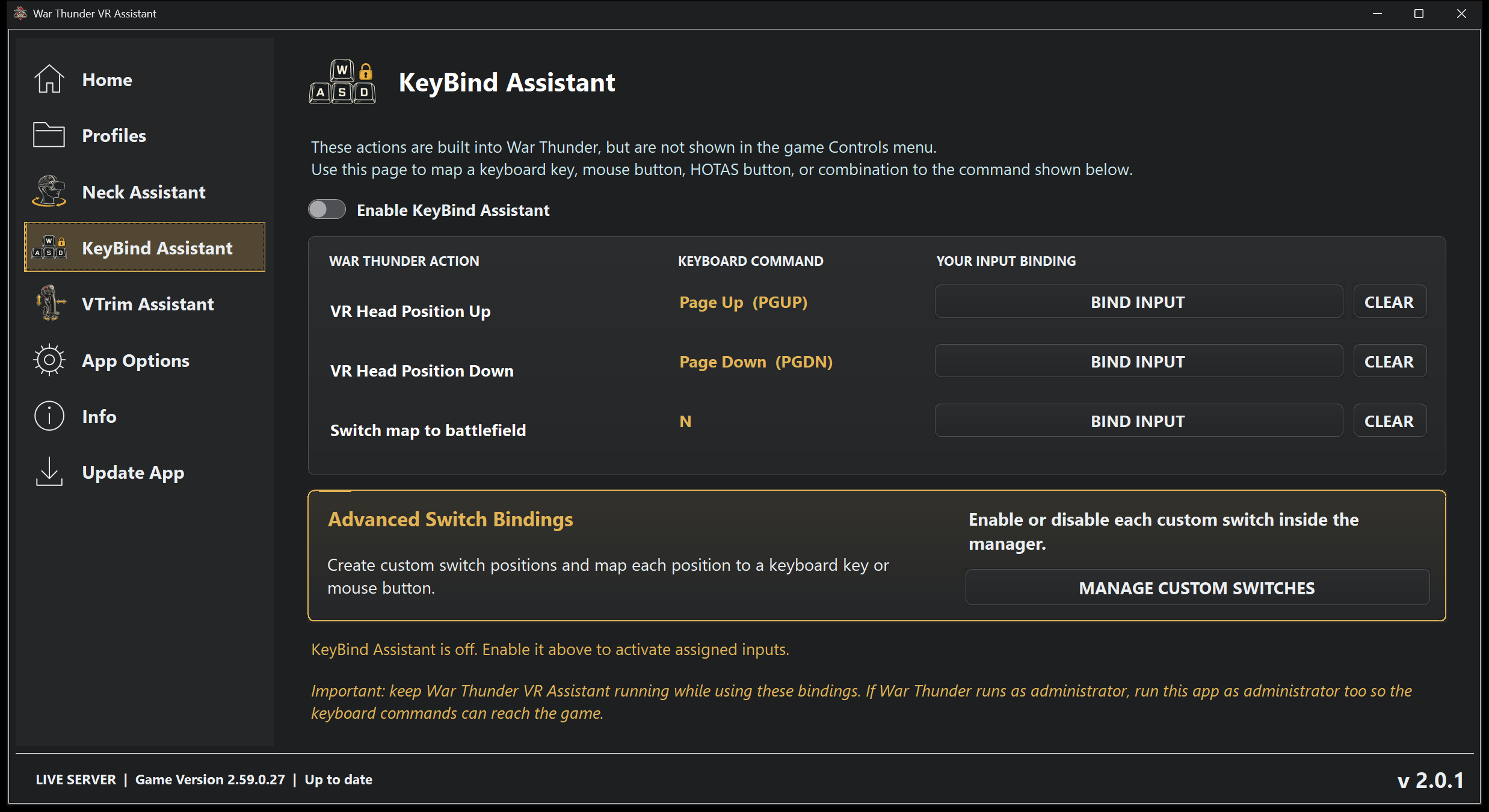Screen dimensions: 1489x812
Task: Click the Up to date status text
Action: pyautogui.click(x=339, y=780)
